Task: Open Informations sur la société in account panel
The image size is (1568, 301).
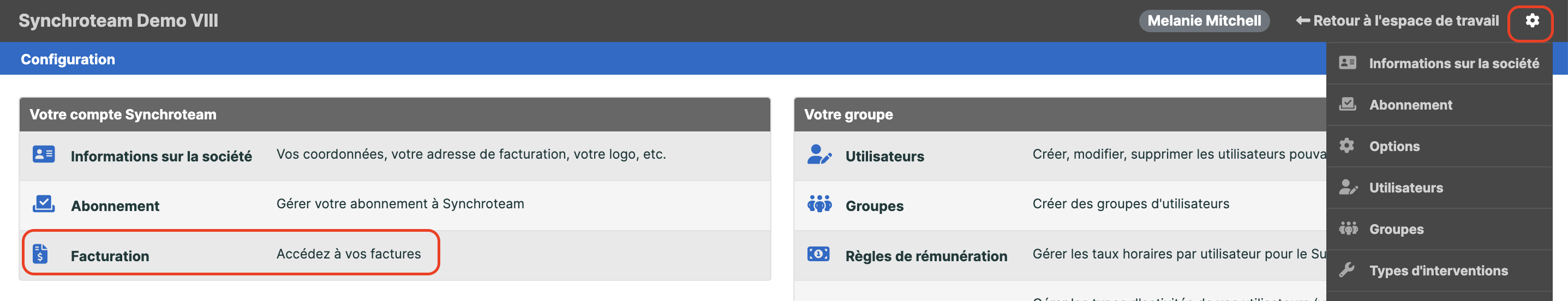Action: point(161,156)
